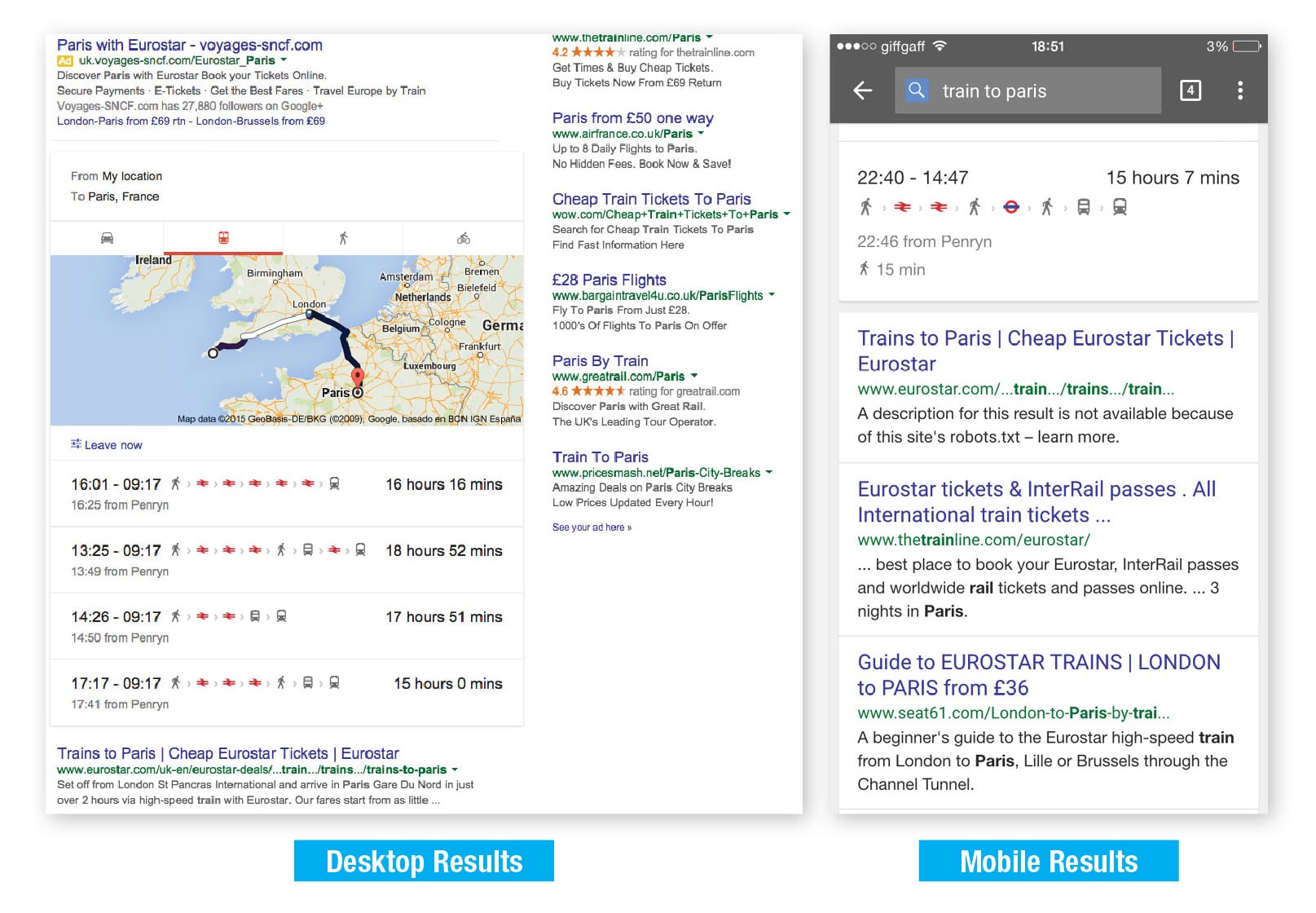The height and width of the screenshot is (913, 1316).
Task: Click 'See your ad here' link
Action: [x=592, y=527]
